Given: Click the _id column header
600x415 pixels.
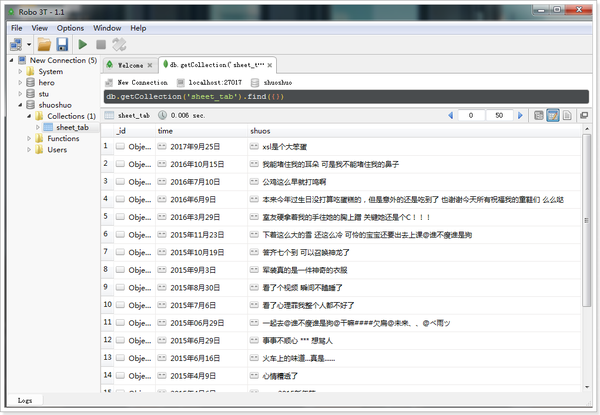Looking at the screenshot, I should (134, 131).
